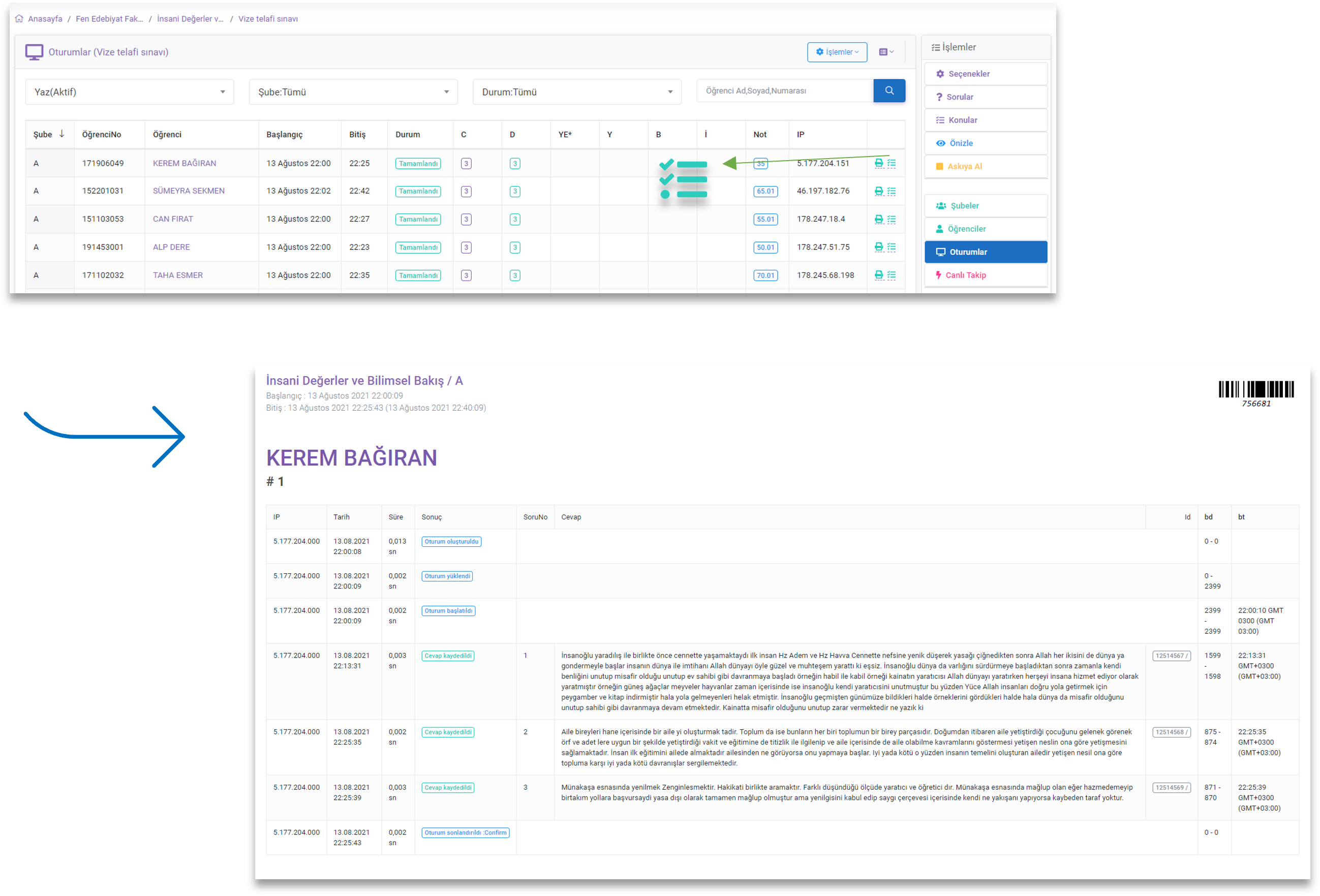Expand the Yaz(Aktif) term dropdown
The image size is (1320, 896).
coord(130,92)
